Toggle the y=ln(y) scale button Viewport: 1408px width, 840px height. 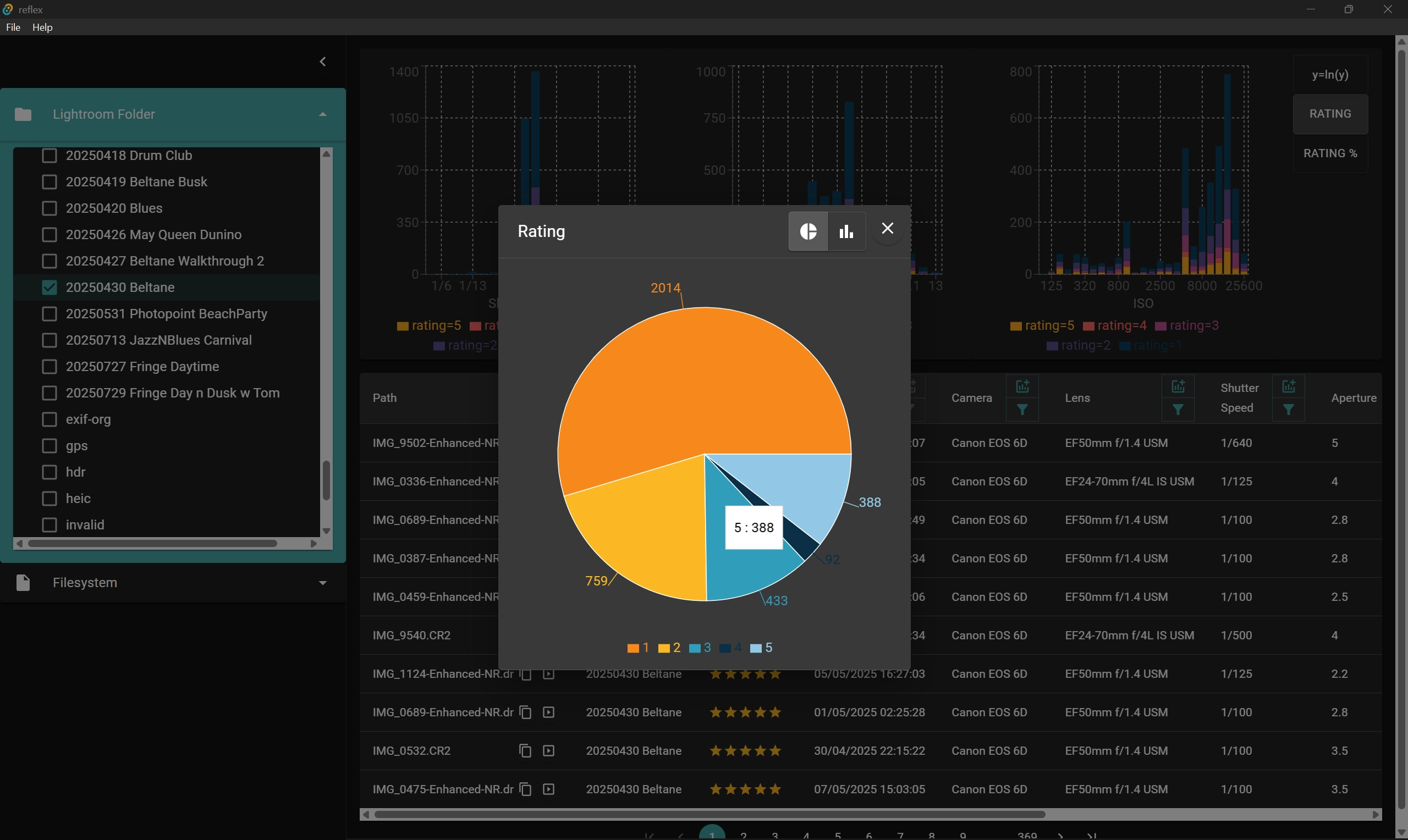(x=1330, y=75)
